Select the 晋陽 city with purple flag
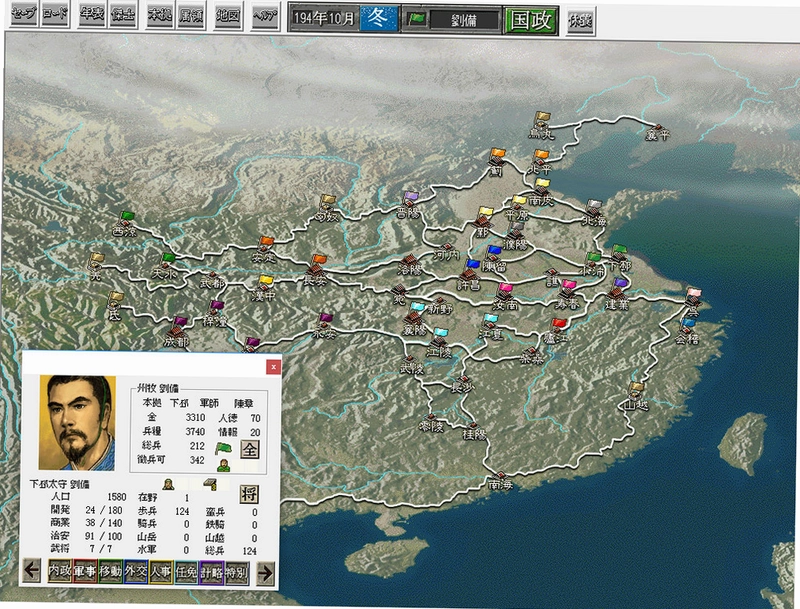 (409, 205)
